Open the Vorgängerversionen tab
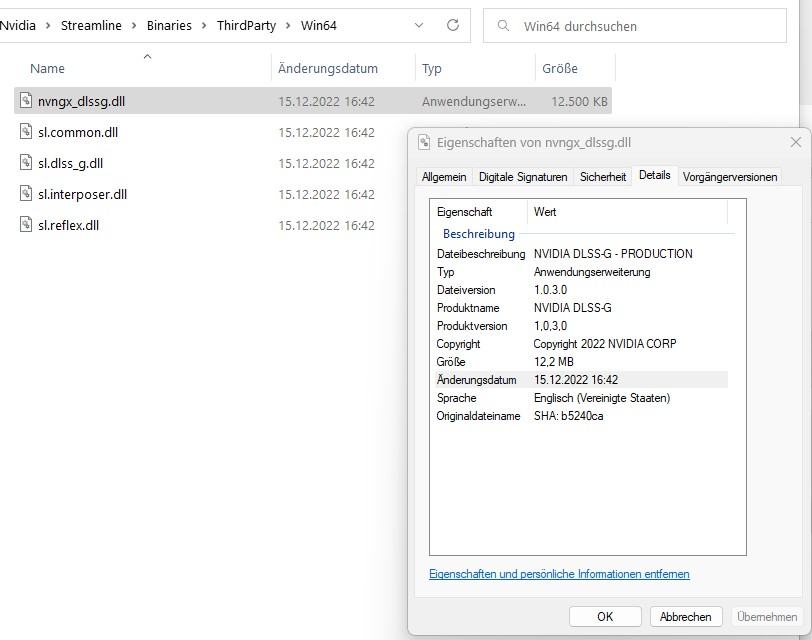 (730, 177)
